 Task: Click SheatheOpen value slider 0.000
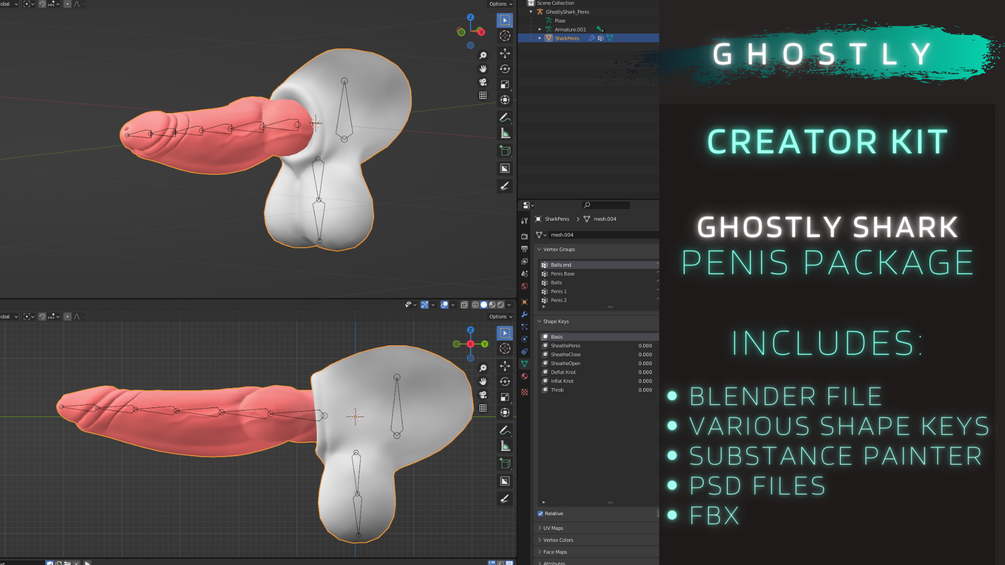pyautogui.click(x=645, y=363)
